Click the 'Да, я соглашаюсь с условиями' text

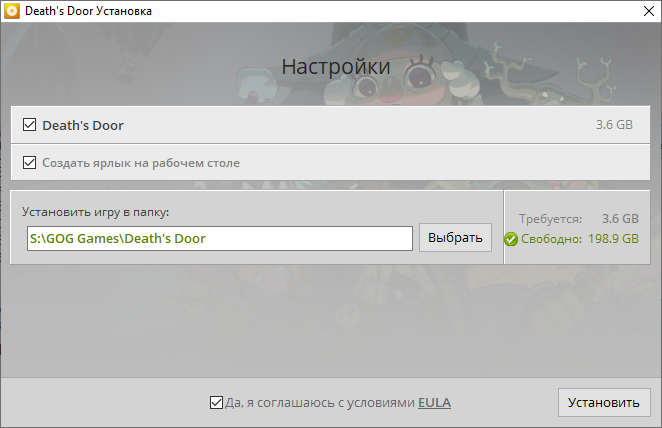(x=320, y=403)
